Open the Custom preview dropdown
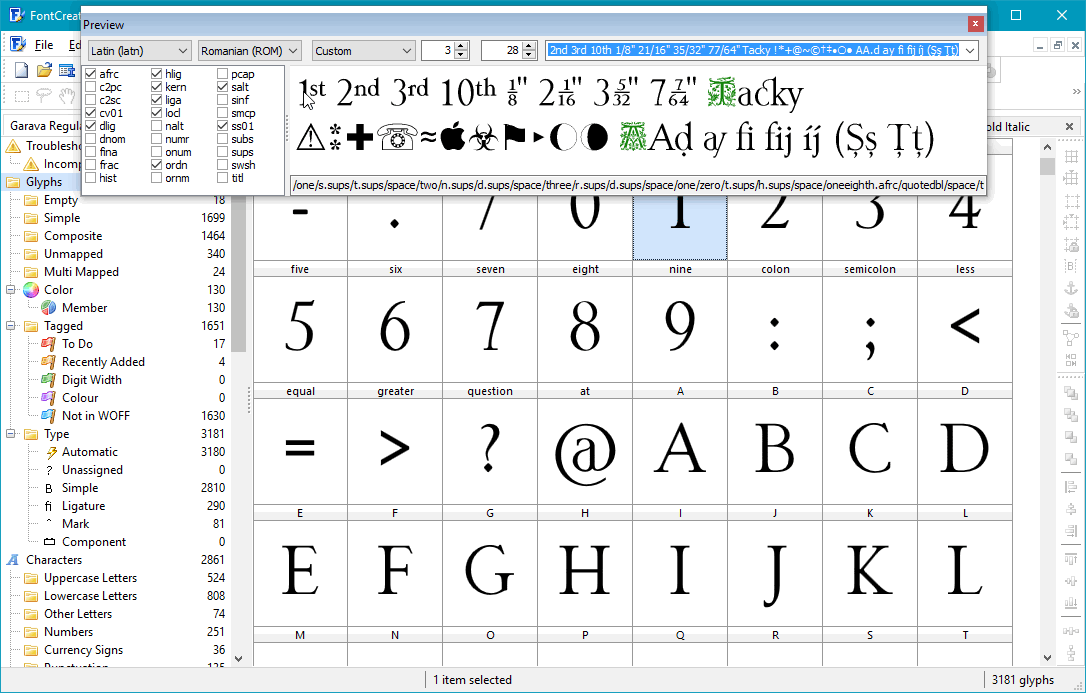The width and height of the screenshot is (1086, 693). 363,51
